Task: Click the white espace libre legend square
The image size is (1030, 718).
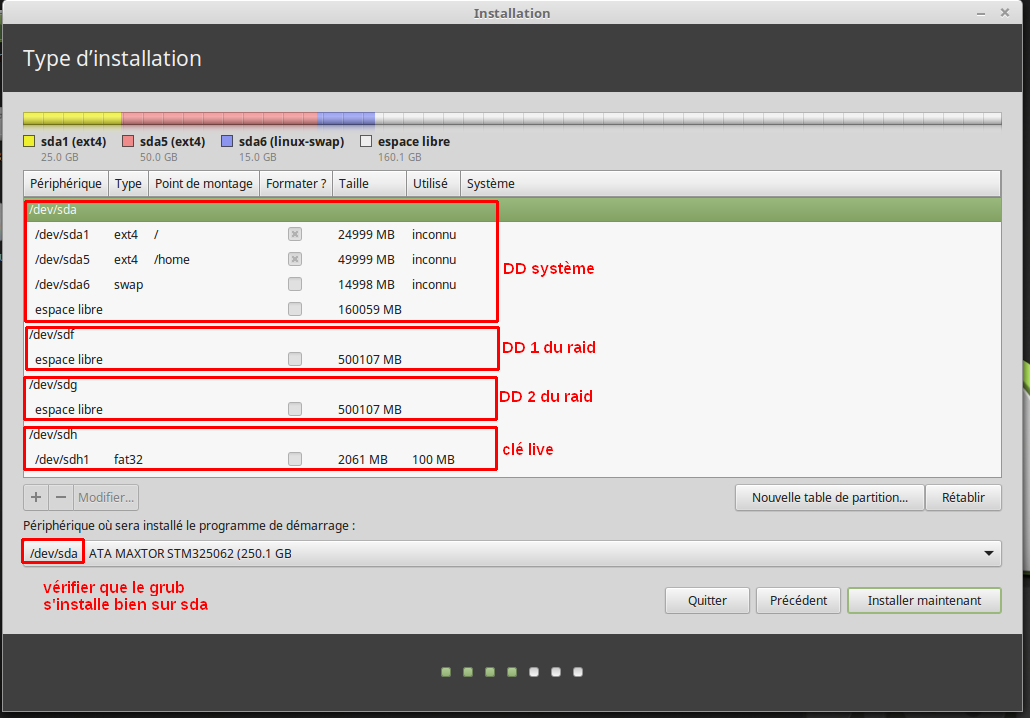Action: [x=366, y=142]
